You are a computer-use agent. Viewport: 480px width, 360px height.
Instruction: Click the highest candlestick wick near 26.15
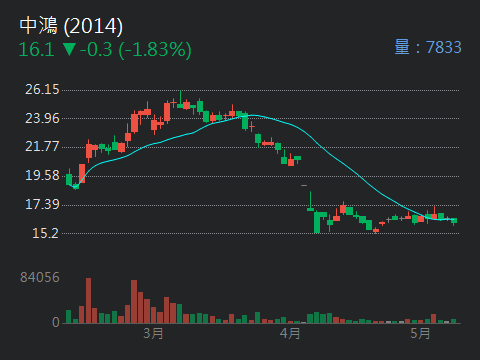tap(180, 99)
